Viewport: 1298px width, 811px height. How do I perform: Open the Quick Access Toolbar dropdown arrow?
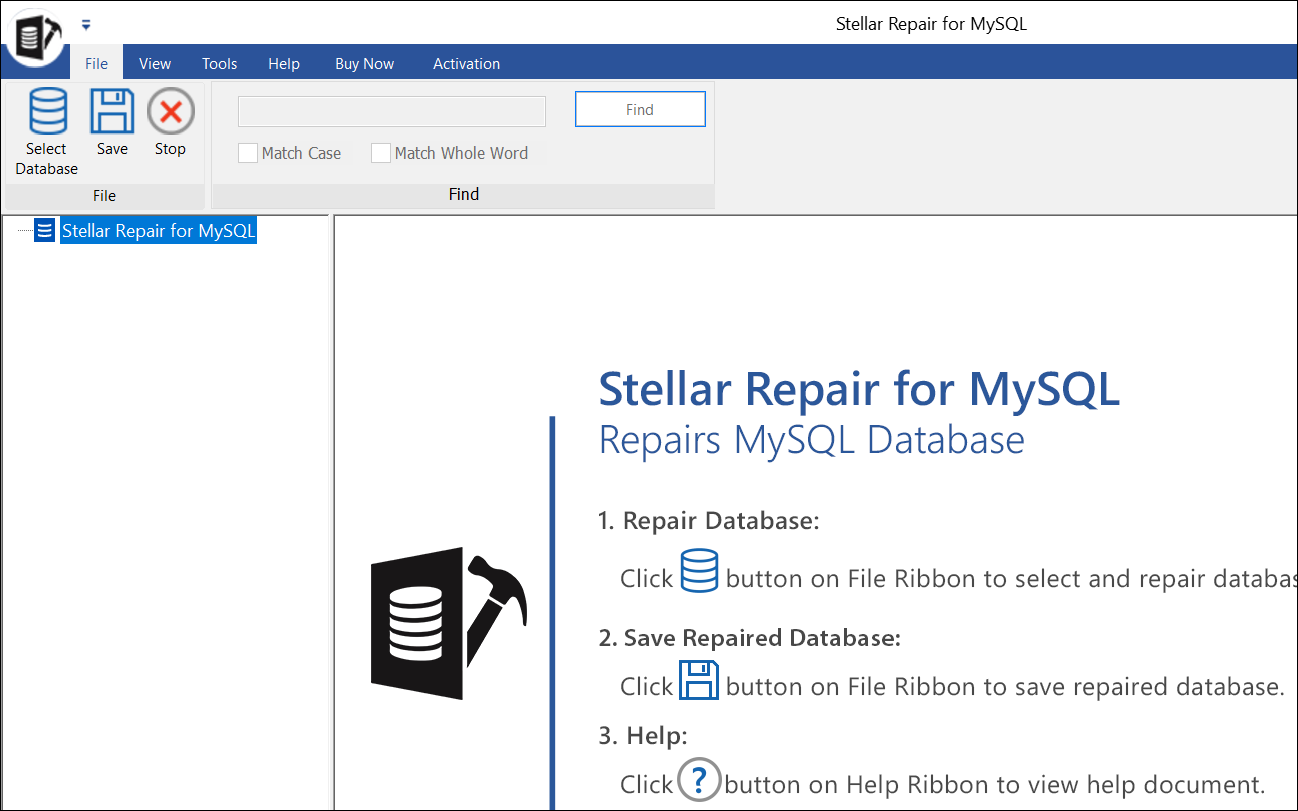[86, 24]
